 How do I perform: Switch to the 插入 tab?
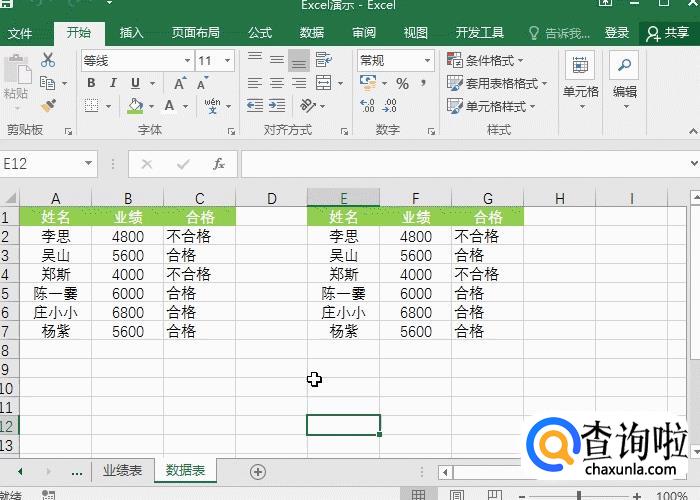(x=131, y=33)
